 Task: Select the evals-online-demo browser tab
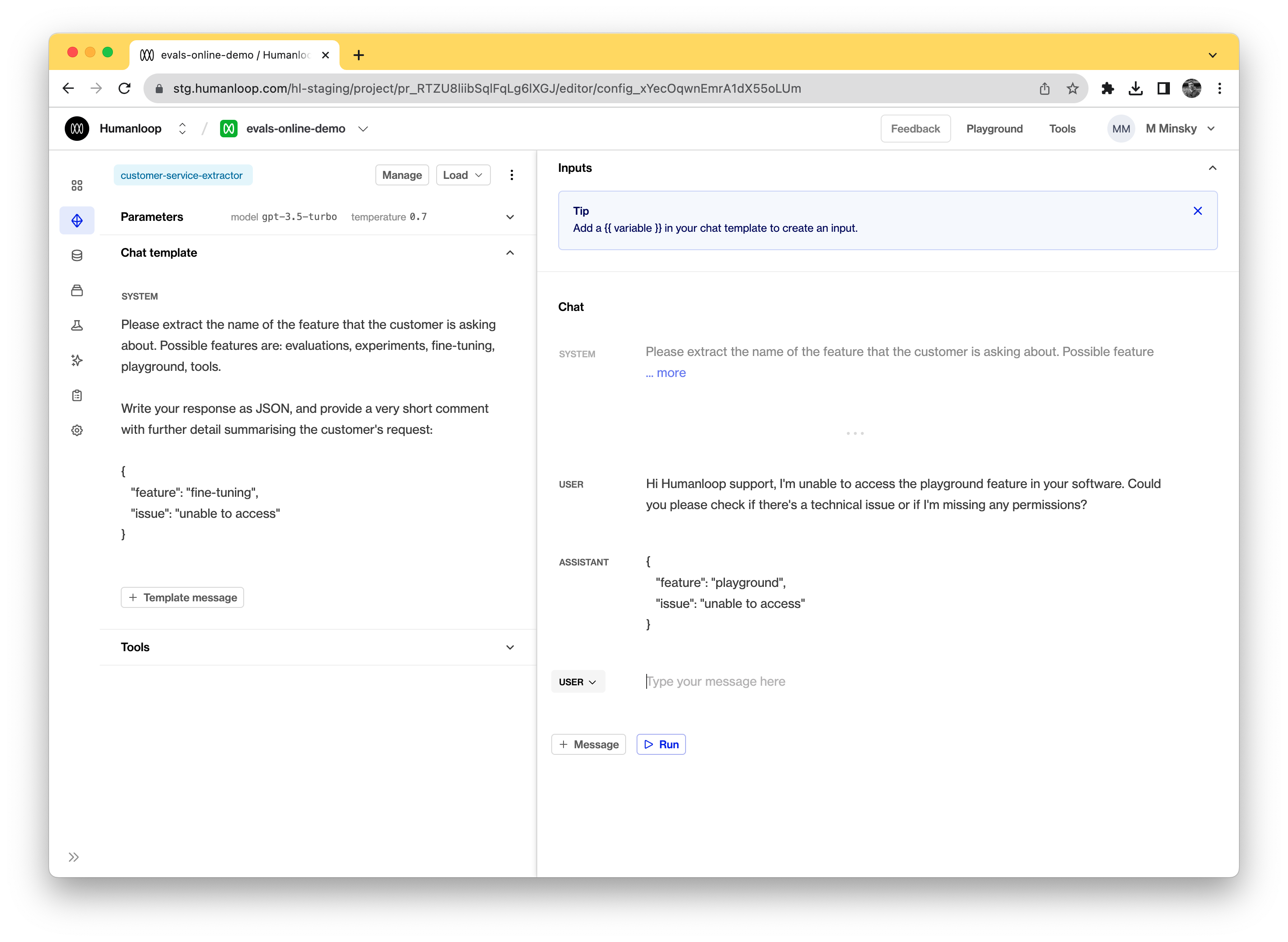(234, 55)
